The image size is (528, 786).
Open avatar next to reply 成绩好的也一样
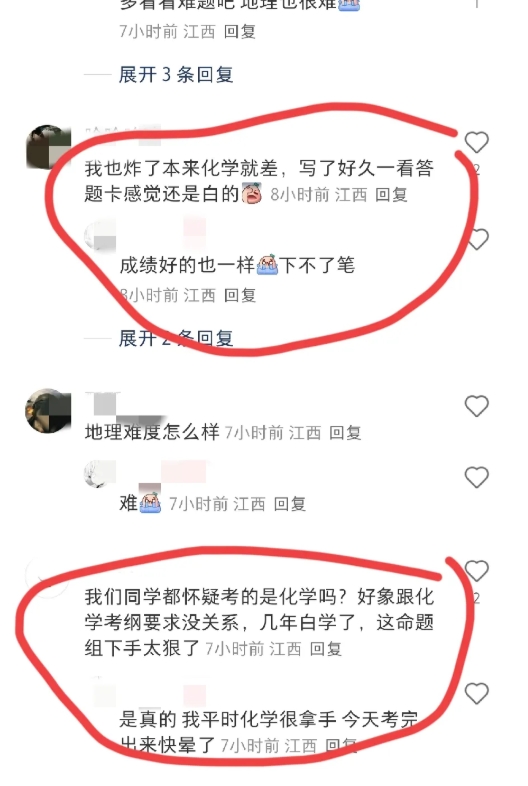[100, 236]
